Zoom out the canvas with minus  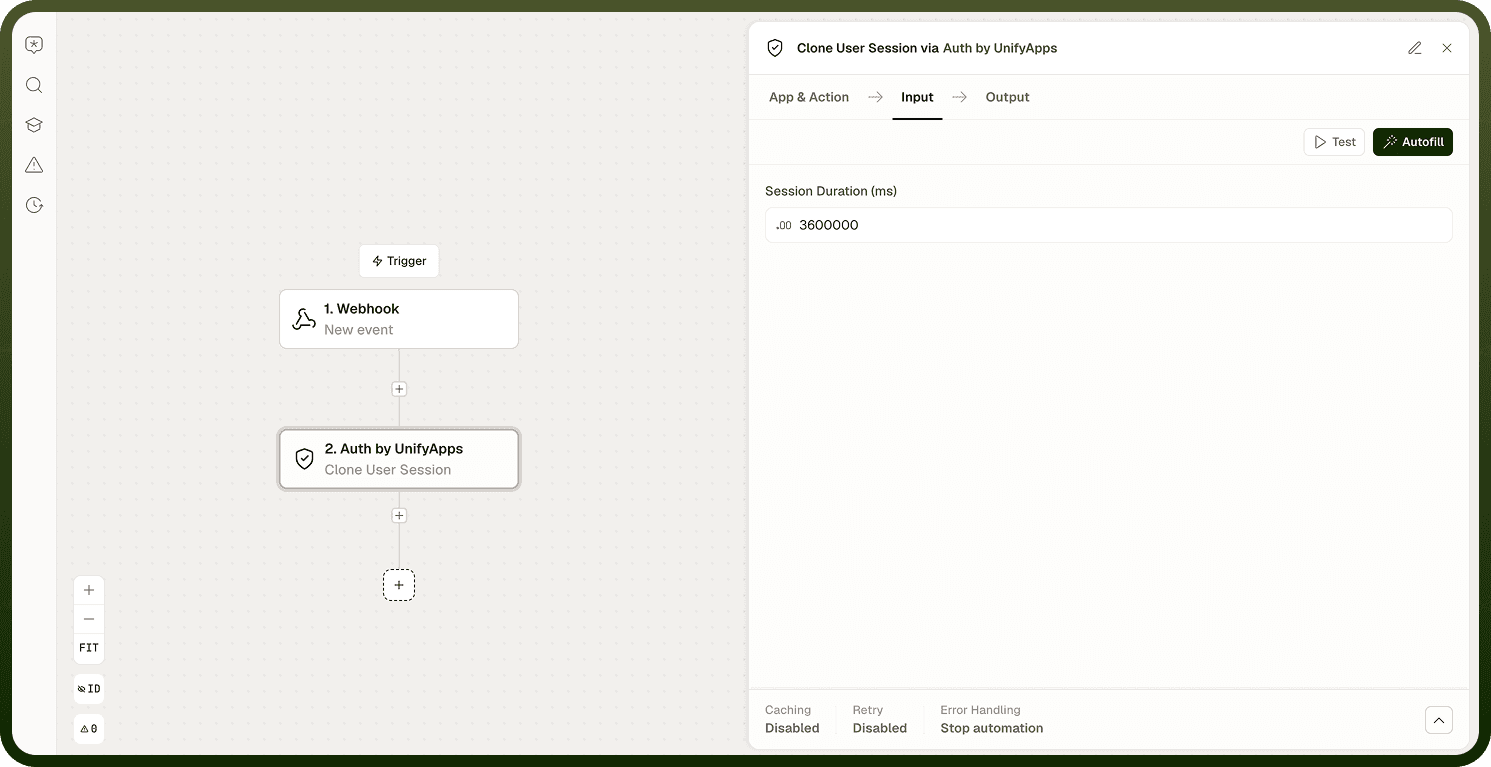[89, 619]
